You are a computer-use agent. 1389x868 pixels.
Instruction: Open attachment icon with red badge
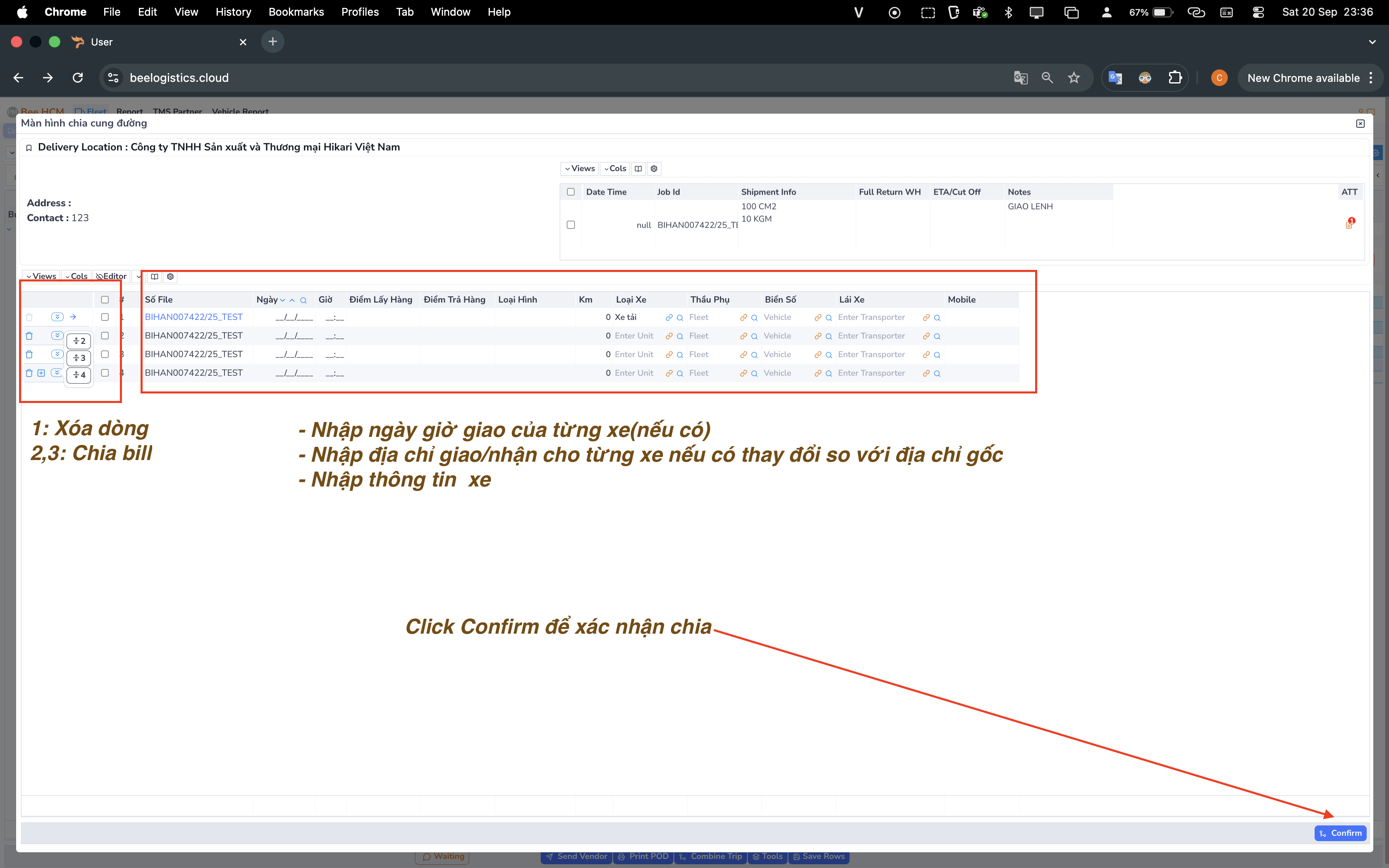(1349, 224)
